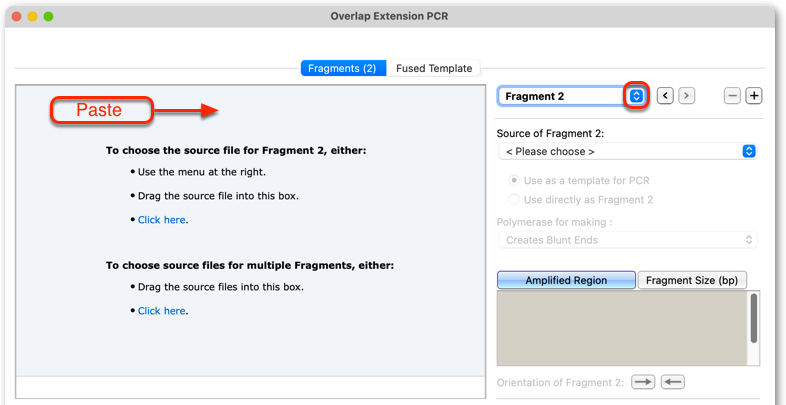The height and width of the screenshot is (405, 786).
Task: Set fragment orientation to forward arrow
Action: point(643,382)
